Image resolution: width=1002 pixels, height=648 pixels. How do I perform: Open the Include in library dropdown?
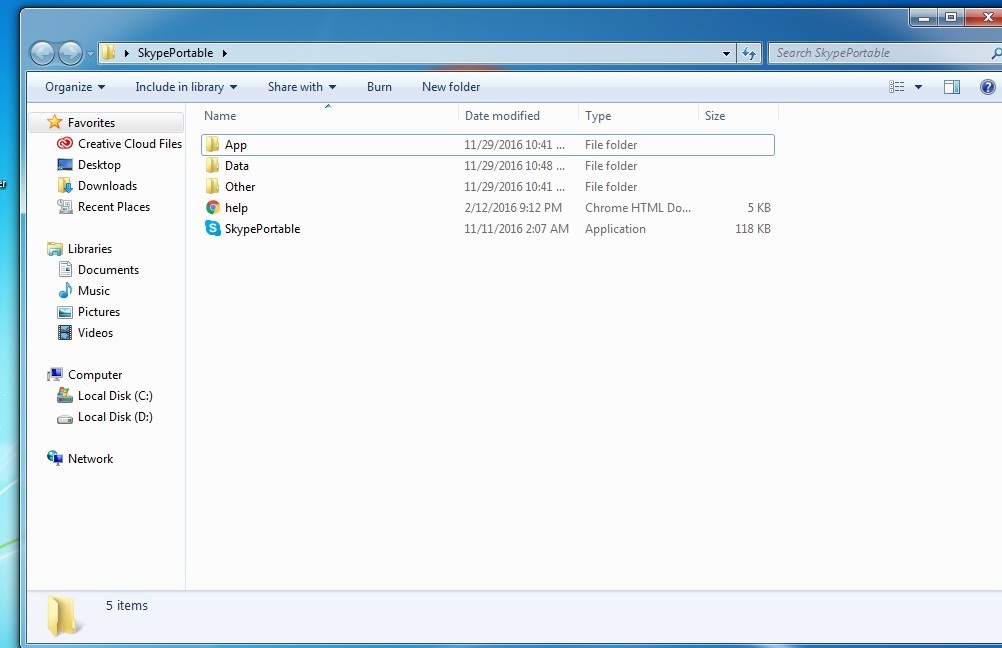tap(186, 87)
